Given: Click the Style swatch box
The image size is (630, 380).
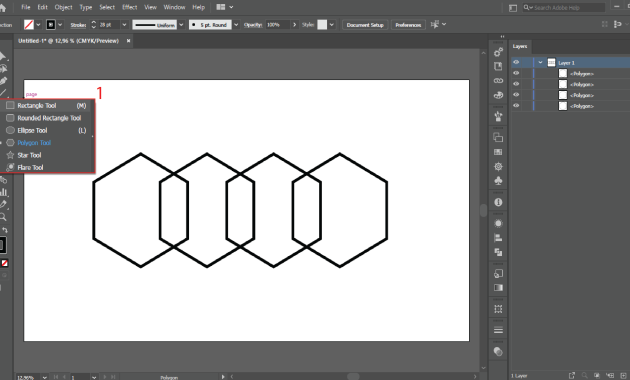Looking at the screenshot, I should tap(322, 25).
